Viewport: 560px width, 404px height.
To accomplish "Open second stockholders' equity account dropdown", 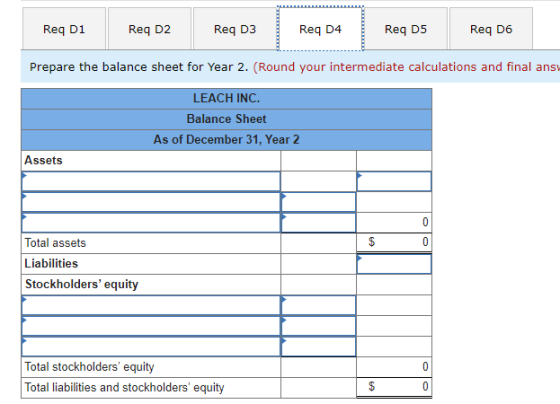I will point(151,326).
